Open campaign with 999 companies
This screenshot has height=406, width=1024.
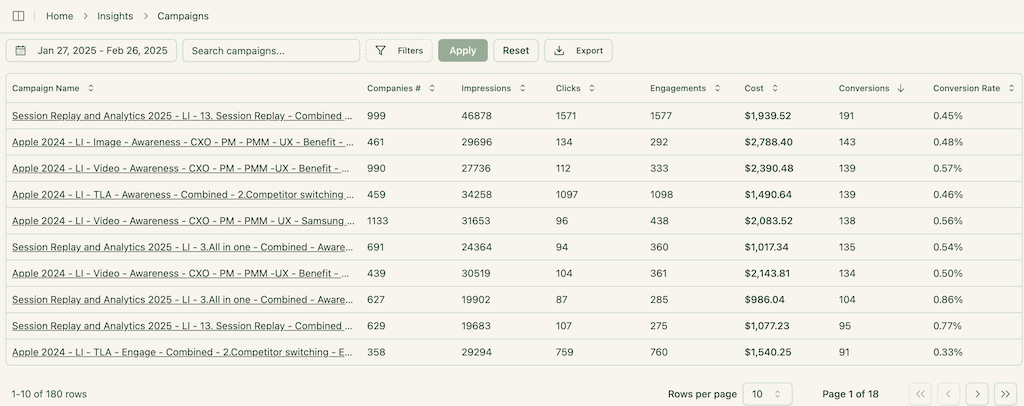coord(183,116)
